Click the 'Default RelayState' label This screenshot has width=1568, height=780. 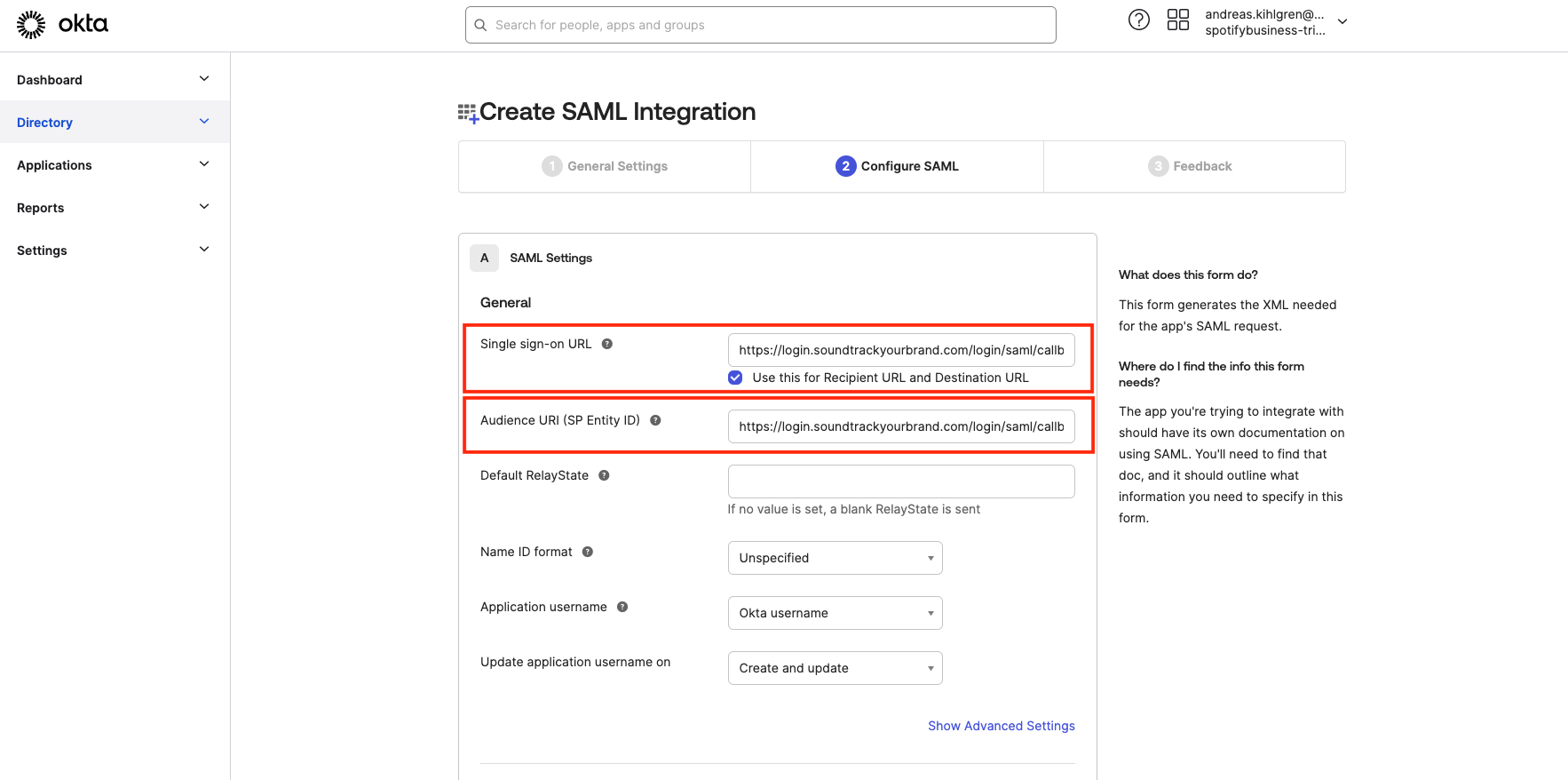[535, 475]
